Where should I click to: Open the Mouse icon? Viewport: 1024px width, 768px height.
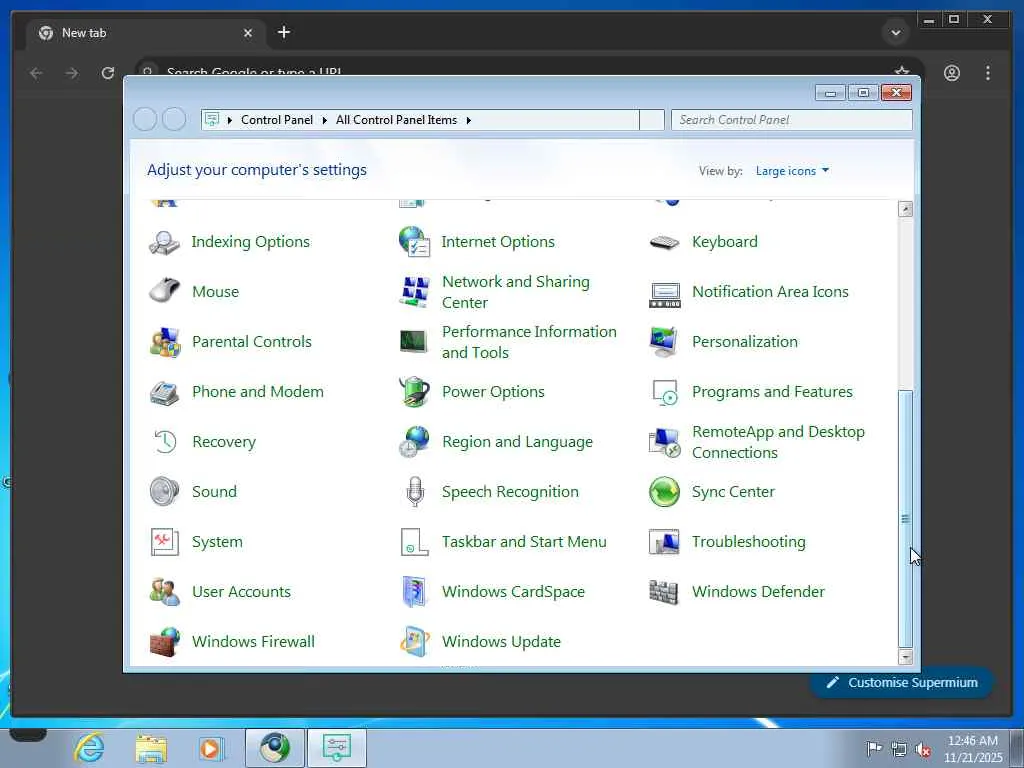click(165, 291)
